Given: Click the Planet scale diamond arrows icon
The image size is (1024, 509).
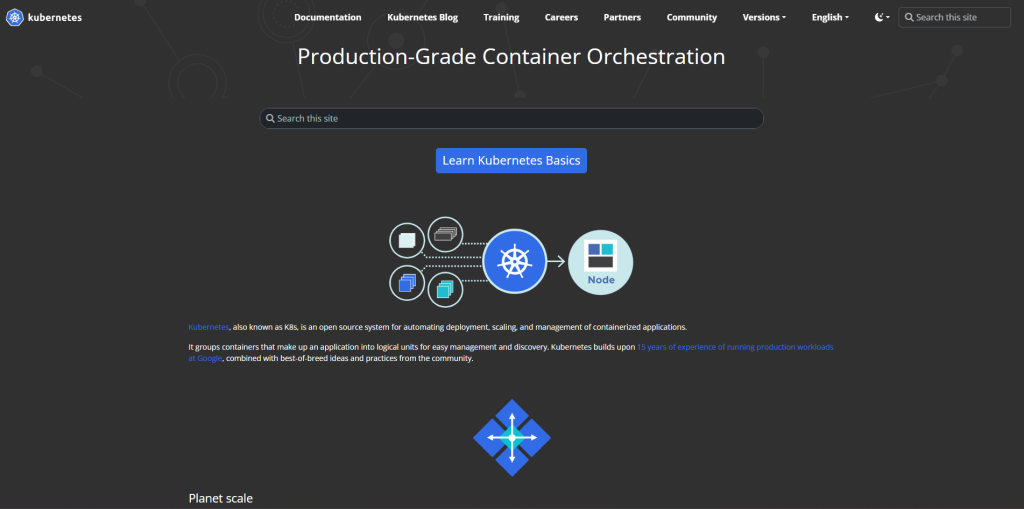Looking at the screenshot, I should tap(511, 437).
